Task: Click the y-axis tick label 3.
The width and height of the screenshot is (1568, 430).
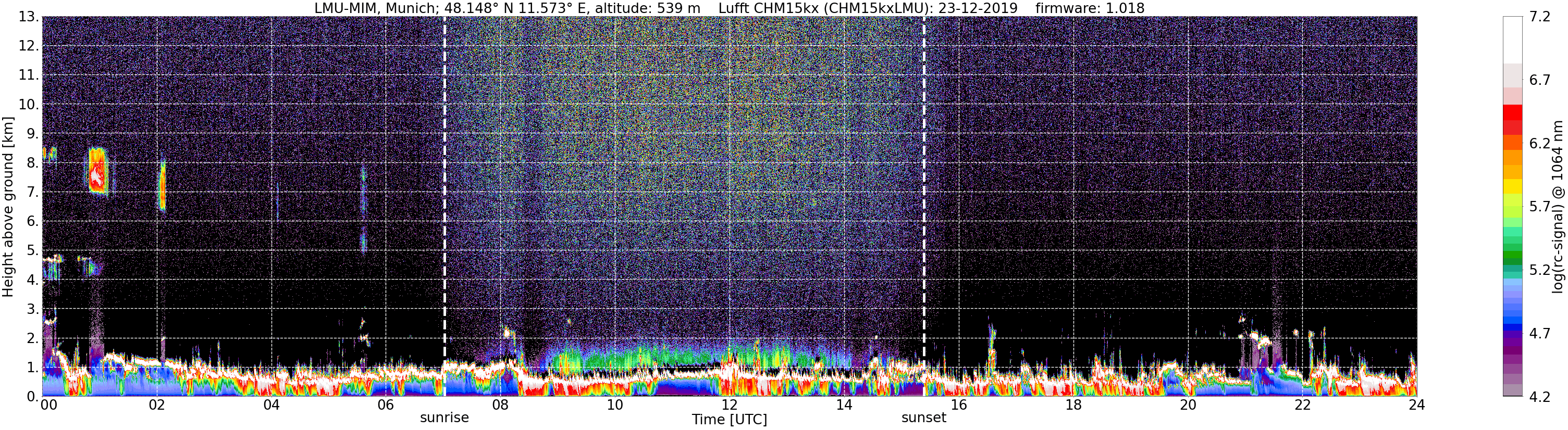Action: coord(33,309)
